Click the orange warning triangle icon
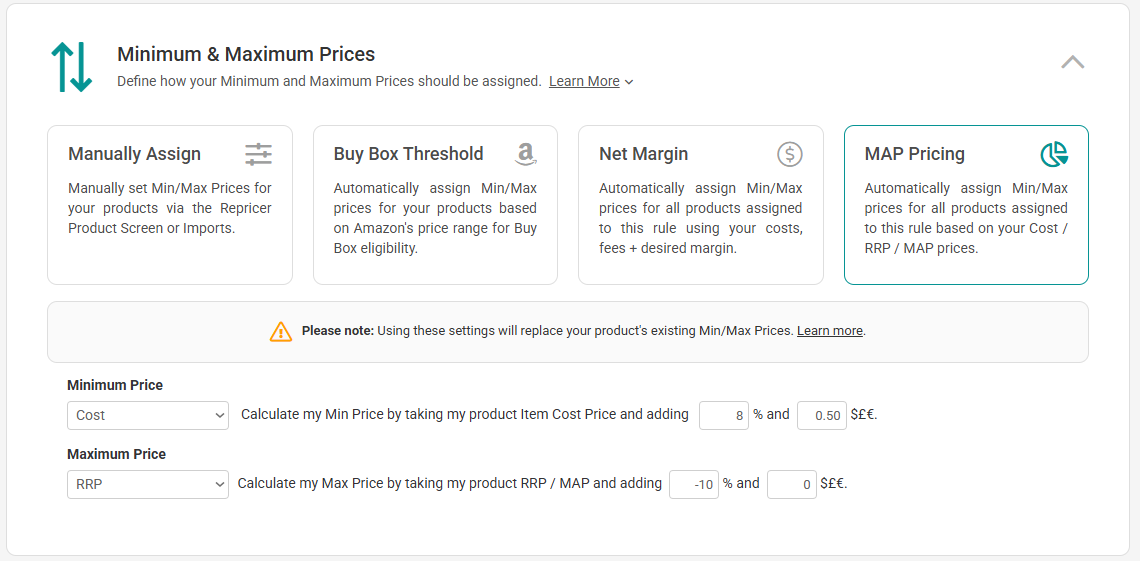This screenshot has height=561, width=1140. point(281,331)
